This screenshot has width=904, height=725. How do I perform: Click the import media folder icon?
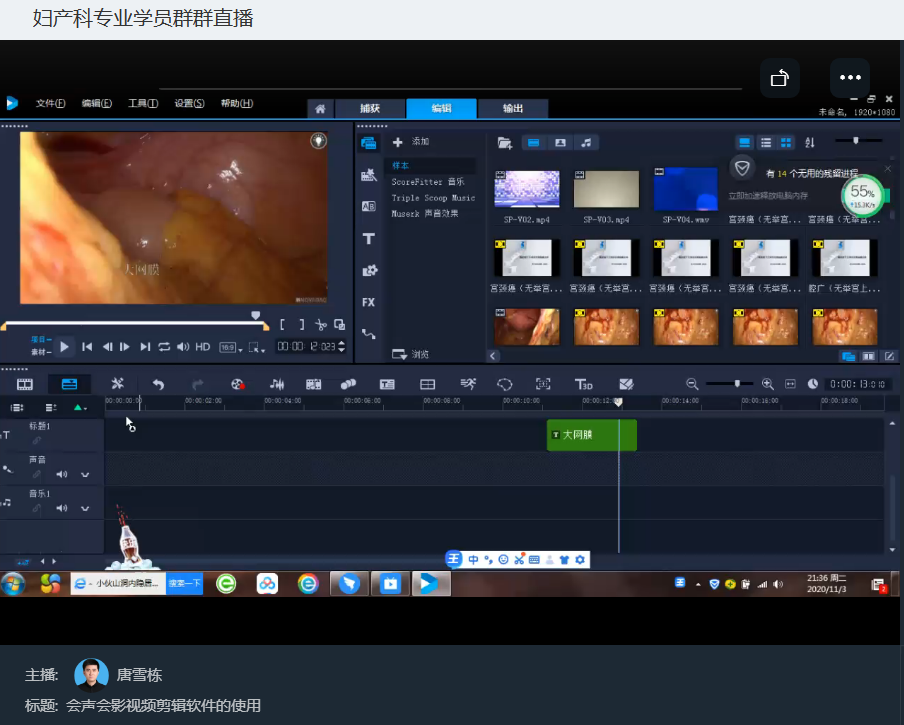click(x=504, y=143)
